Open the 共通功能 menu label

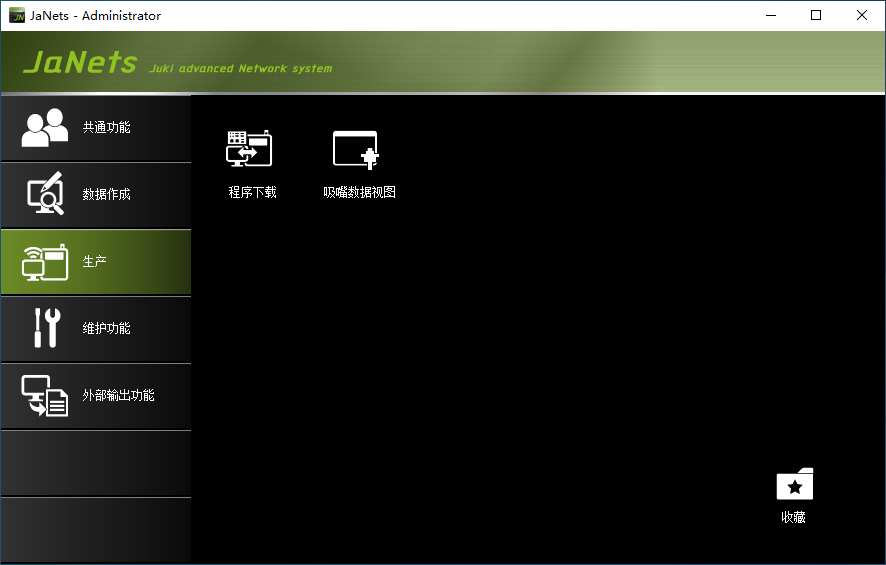point(106,128)
